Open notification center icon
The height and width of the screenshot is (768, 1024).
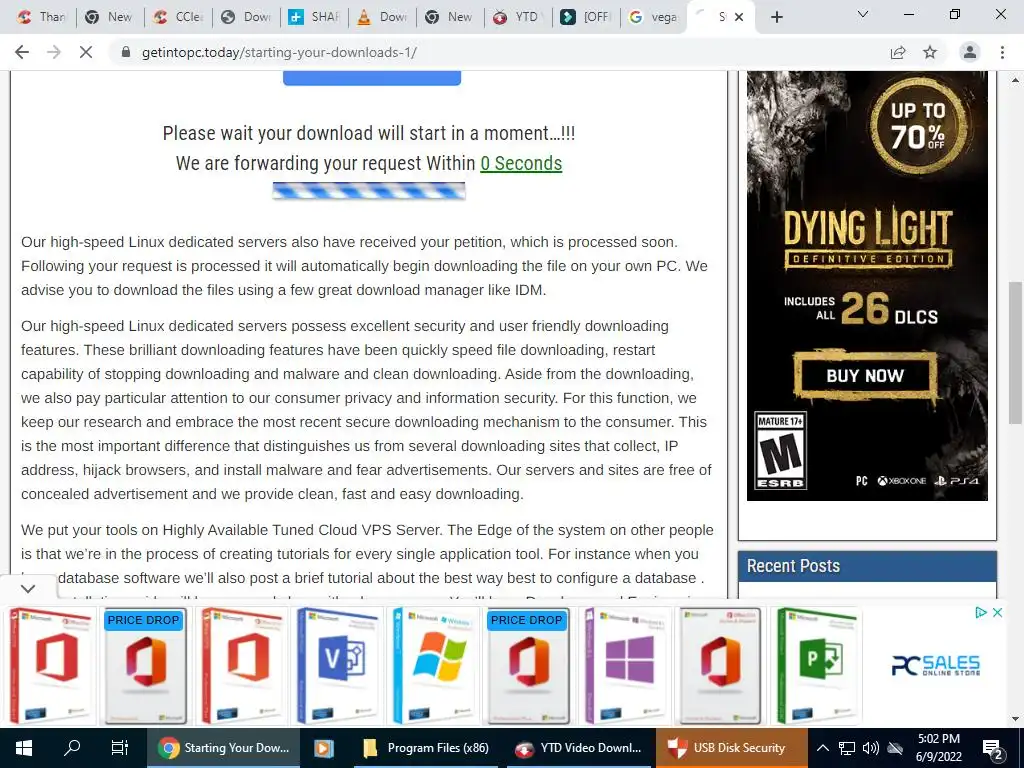coord(993,749)
